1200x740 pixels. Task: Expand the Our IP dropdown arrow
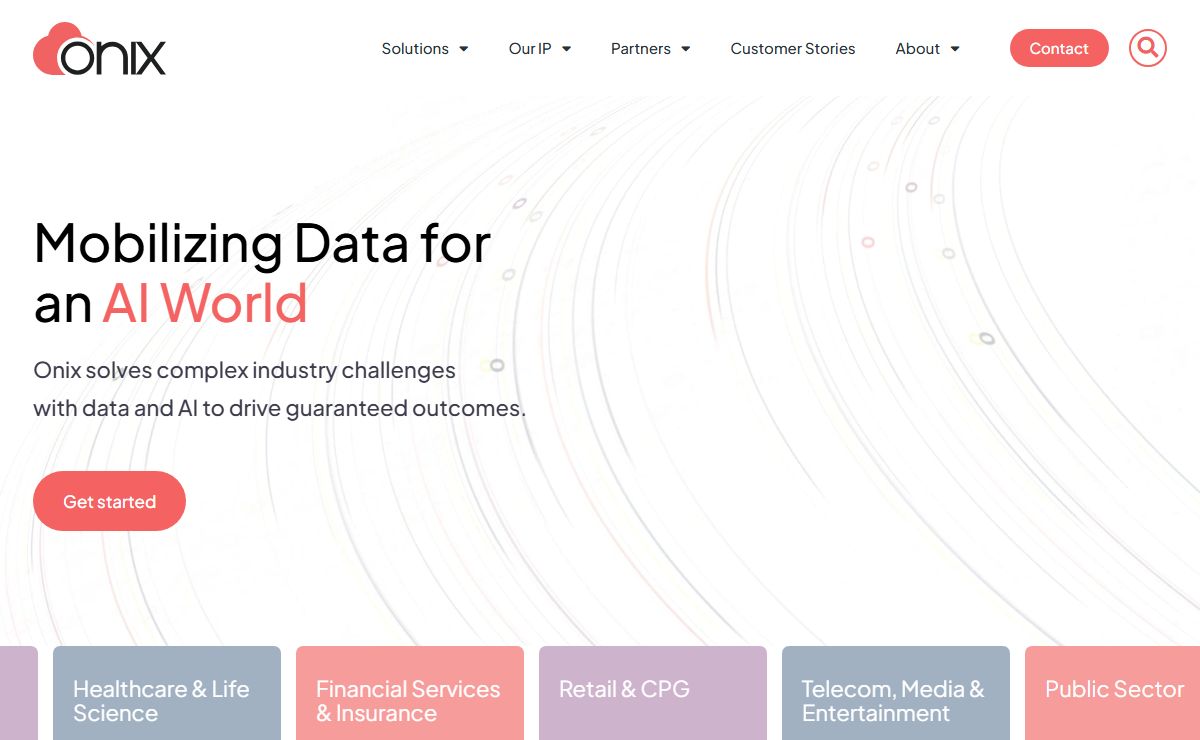(x=566, y=49)
